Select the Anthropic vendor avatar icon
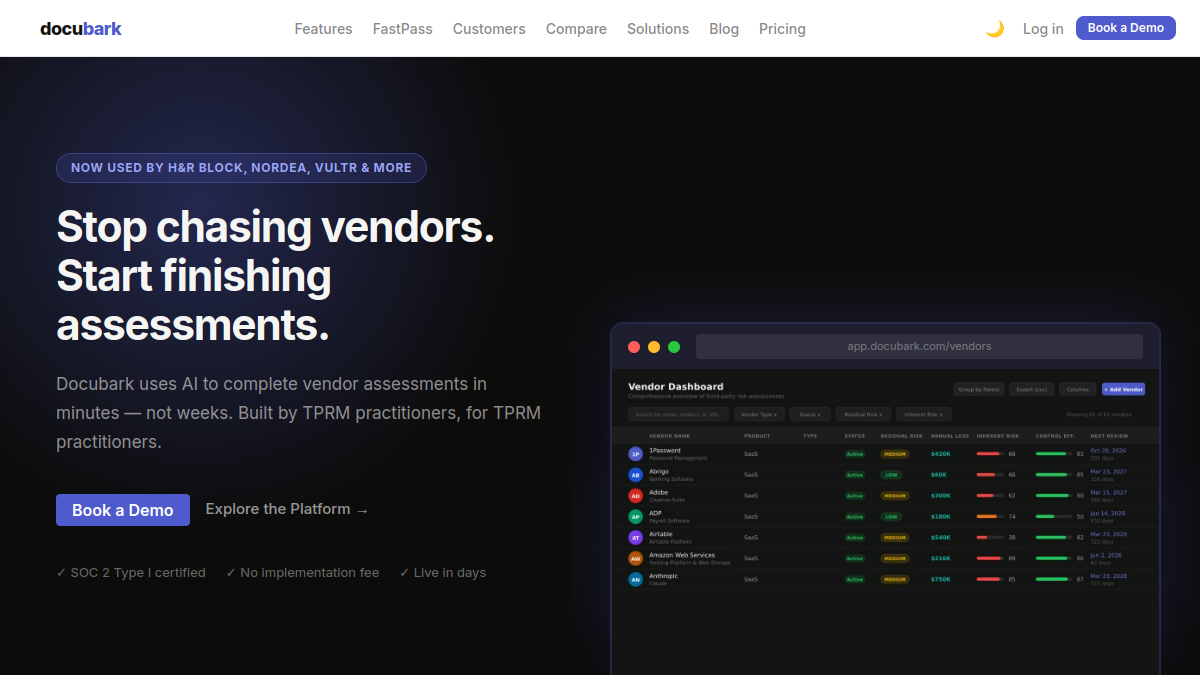The image size is (1200, 675). pyautogui.click(x=635, y=579)
